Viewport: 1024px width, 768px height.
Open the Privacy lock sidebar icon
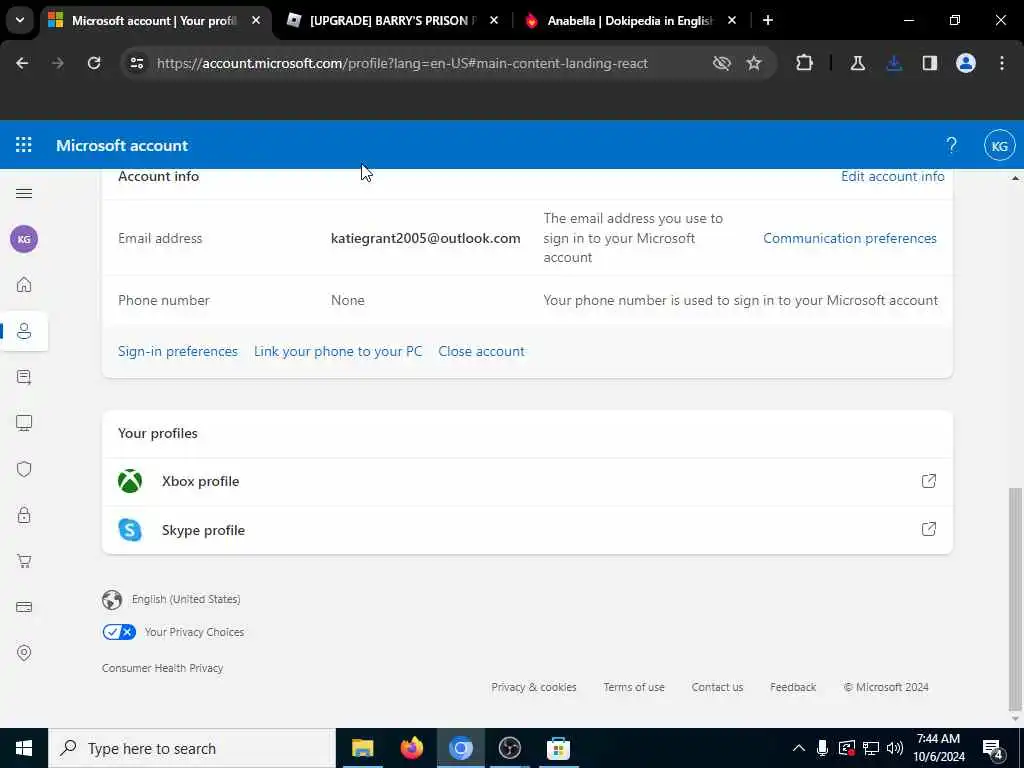[24, 515]
